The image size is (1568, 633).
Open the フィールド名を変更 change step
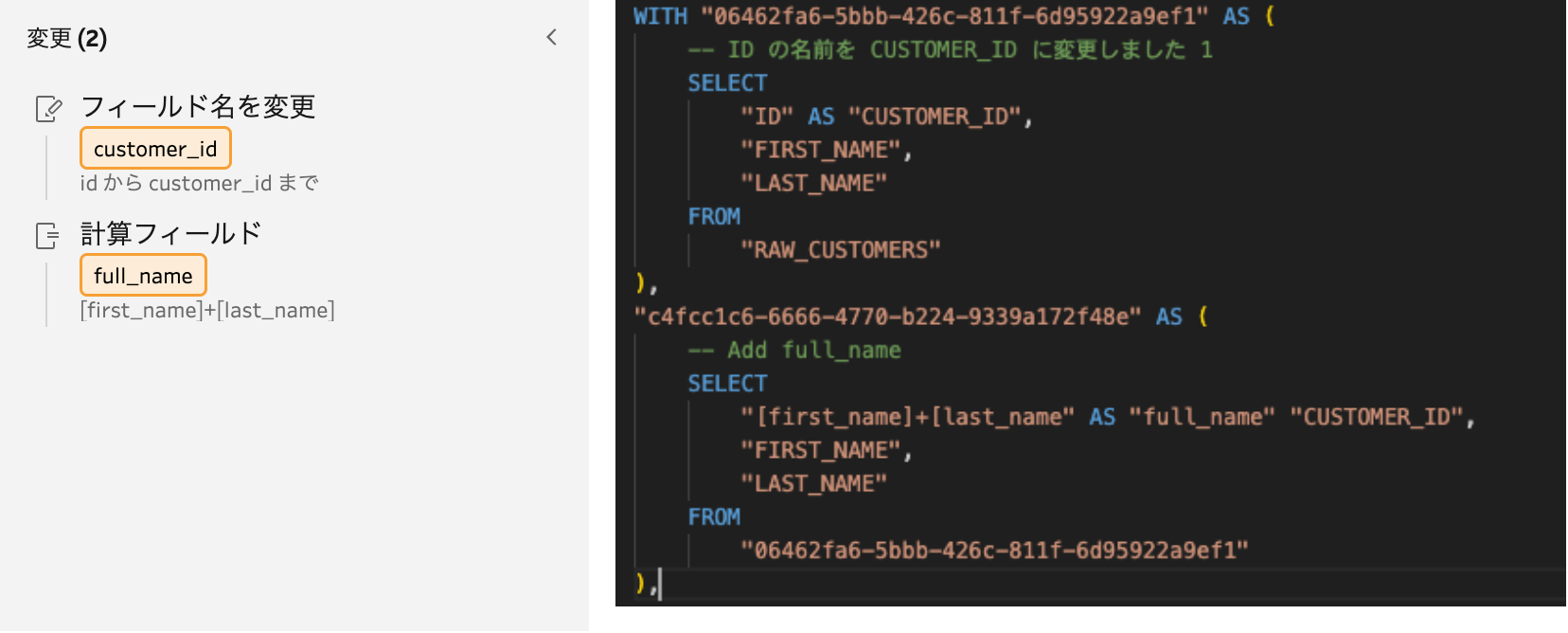(198, 107)
